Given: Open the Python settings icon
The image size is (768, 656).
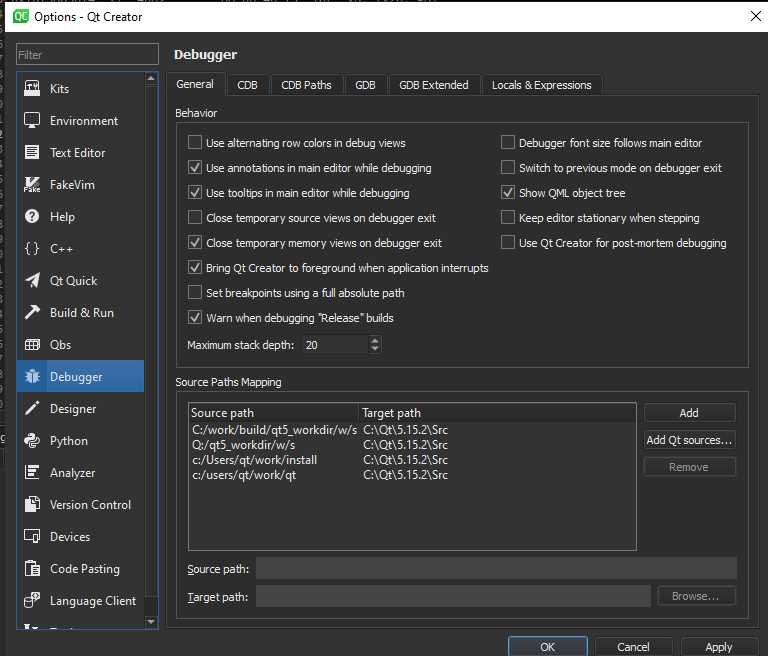Looking at the screenshot, I should 32,441.
